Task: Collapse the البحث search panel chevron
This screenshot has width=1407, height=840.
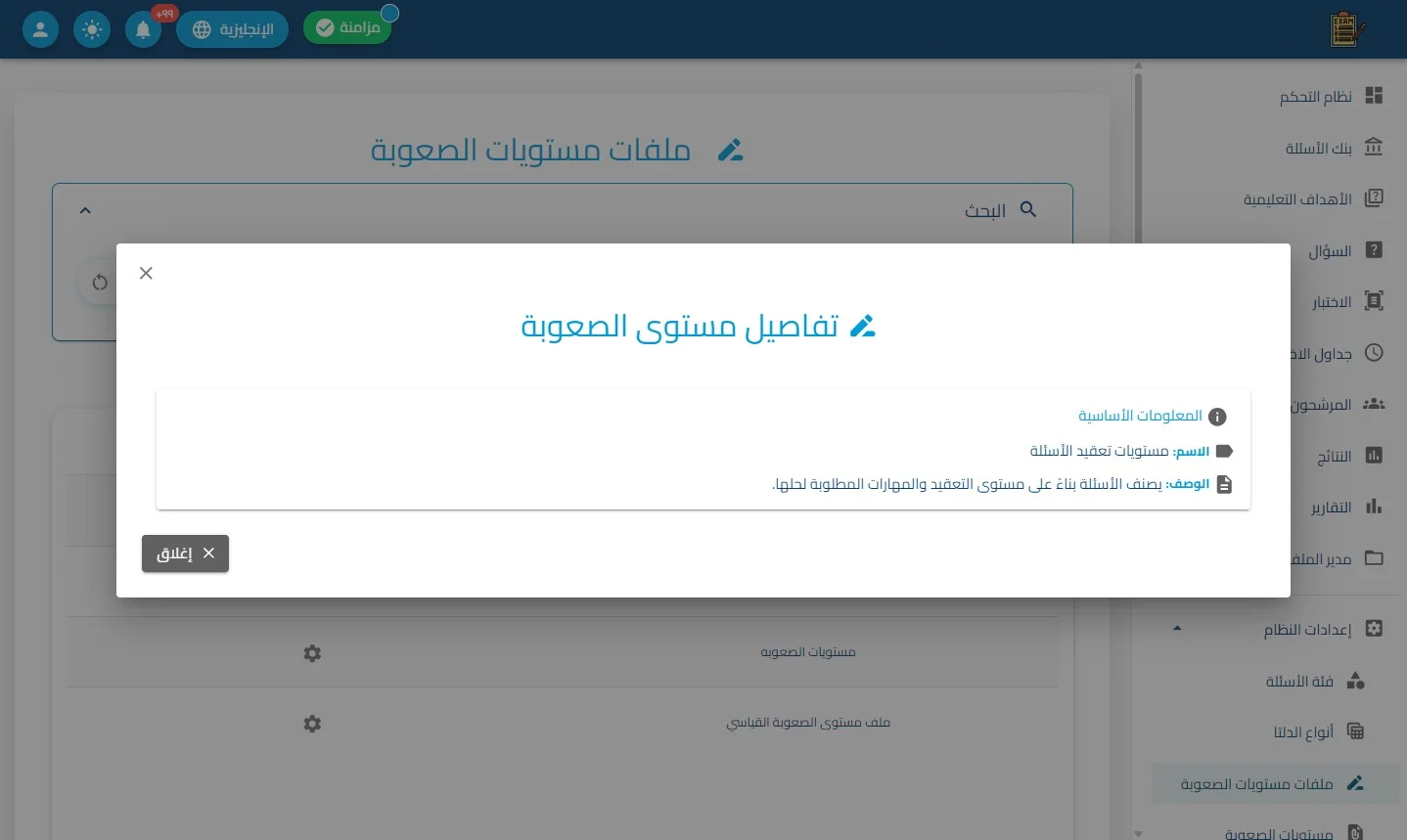Action: [85, 210]
